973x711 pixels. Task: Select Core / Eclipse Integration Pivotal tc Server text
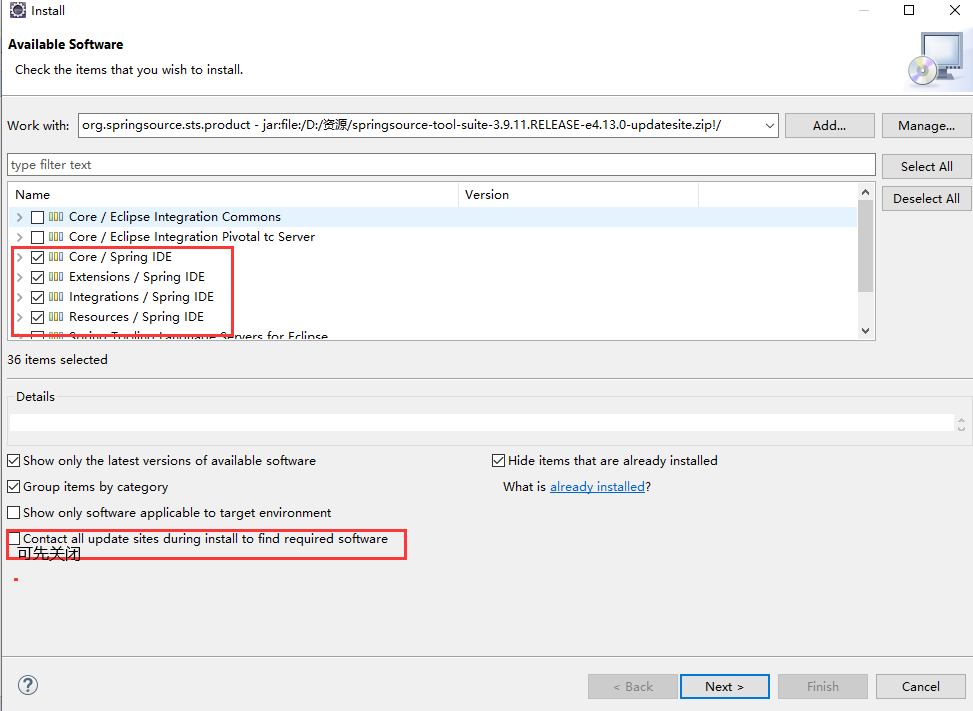[x=192, y=236]
